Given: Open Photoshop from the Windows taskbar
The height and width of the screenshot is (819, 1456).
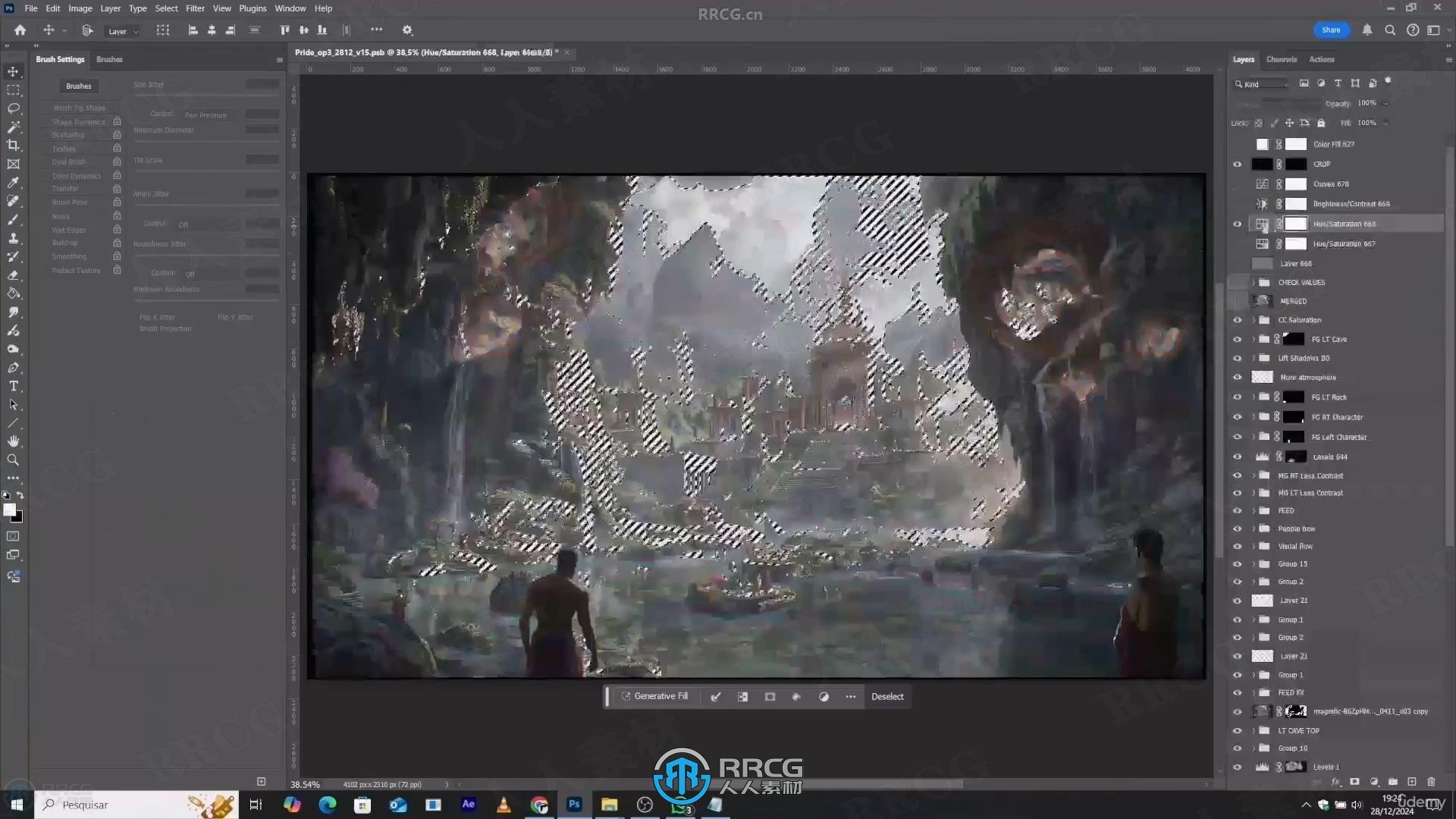Looking at the screenshot, I should tap(574, 805).
